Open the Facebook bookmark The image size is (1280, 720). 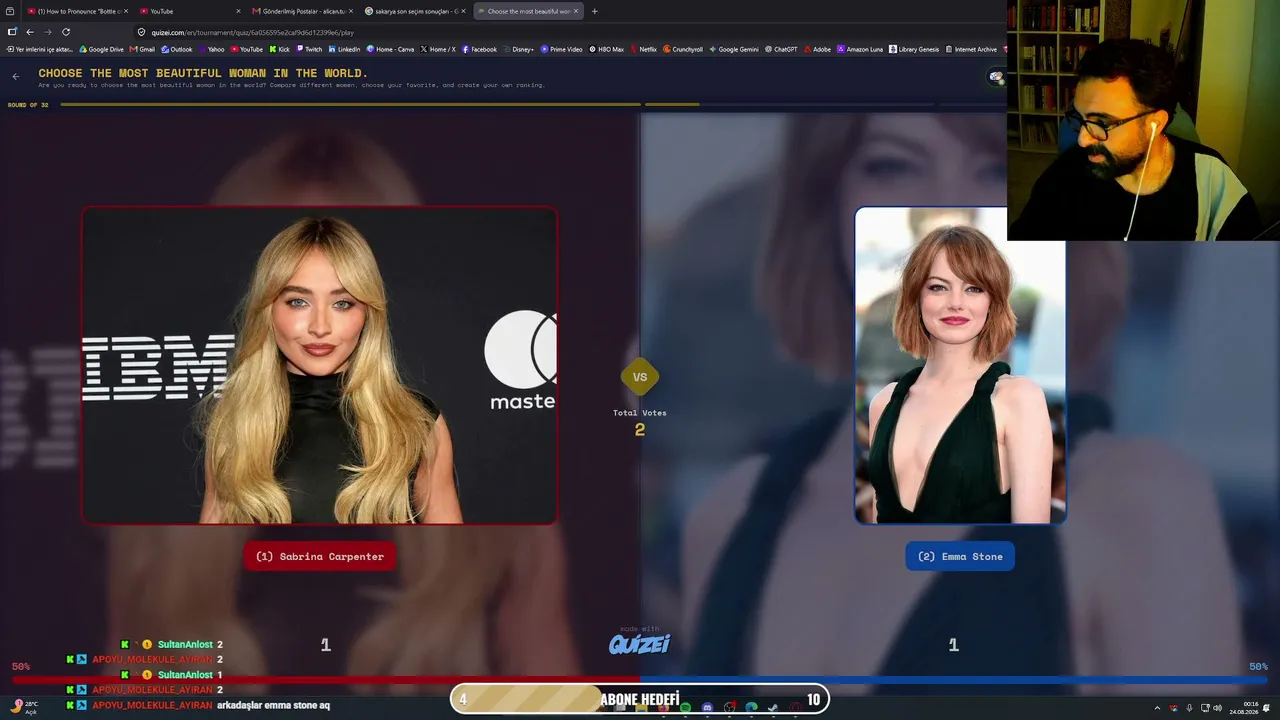[x=479, y=49]
